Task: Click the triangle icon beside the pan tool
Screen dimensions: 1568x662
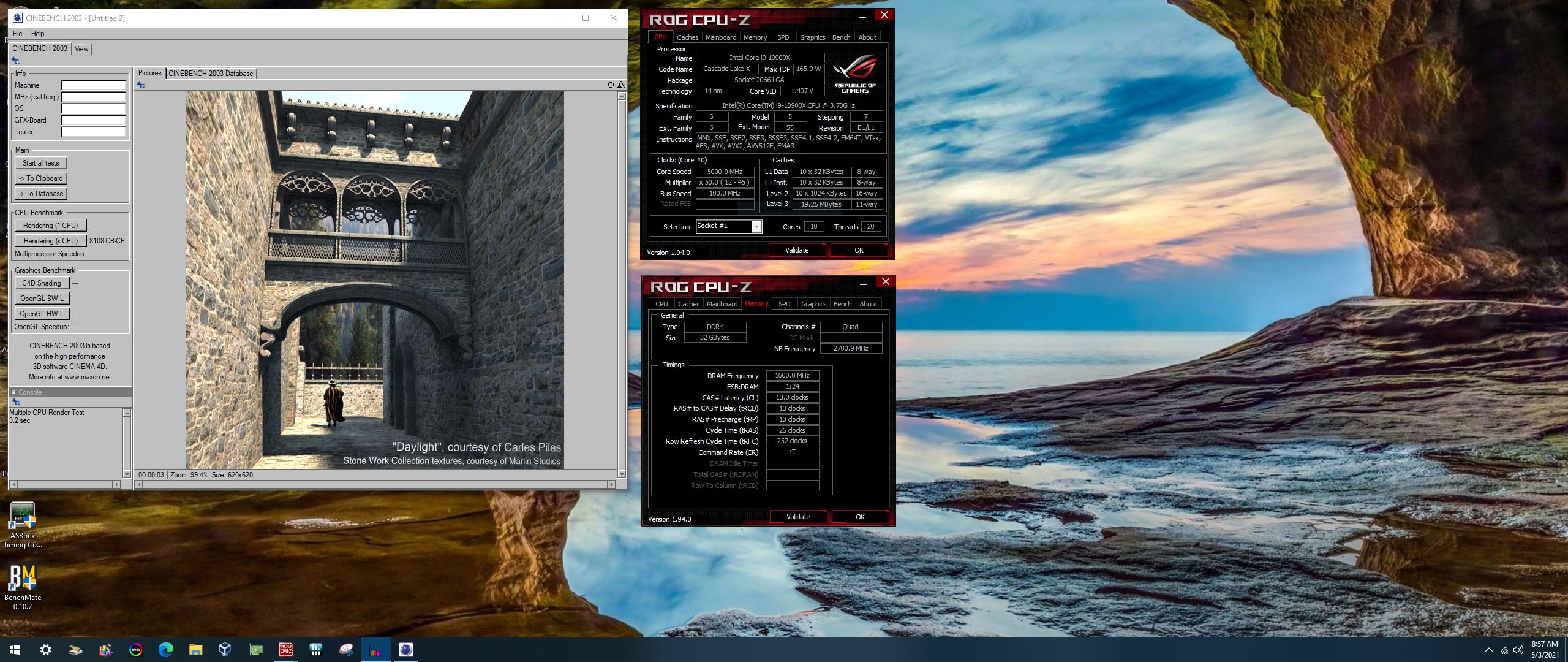Action: (x=621, y=85)
